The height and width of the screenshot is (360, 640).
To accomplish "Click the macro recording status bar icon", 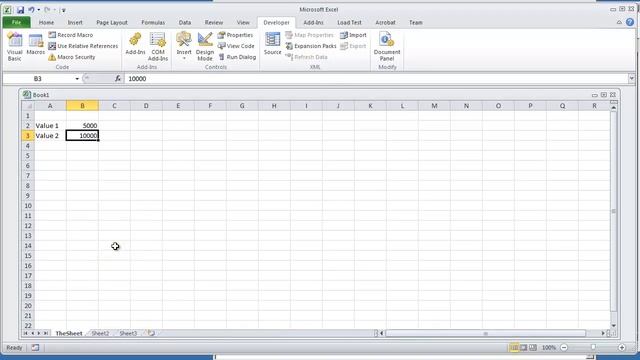I will (x=36, y=348).
